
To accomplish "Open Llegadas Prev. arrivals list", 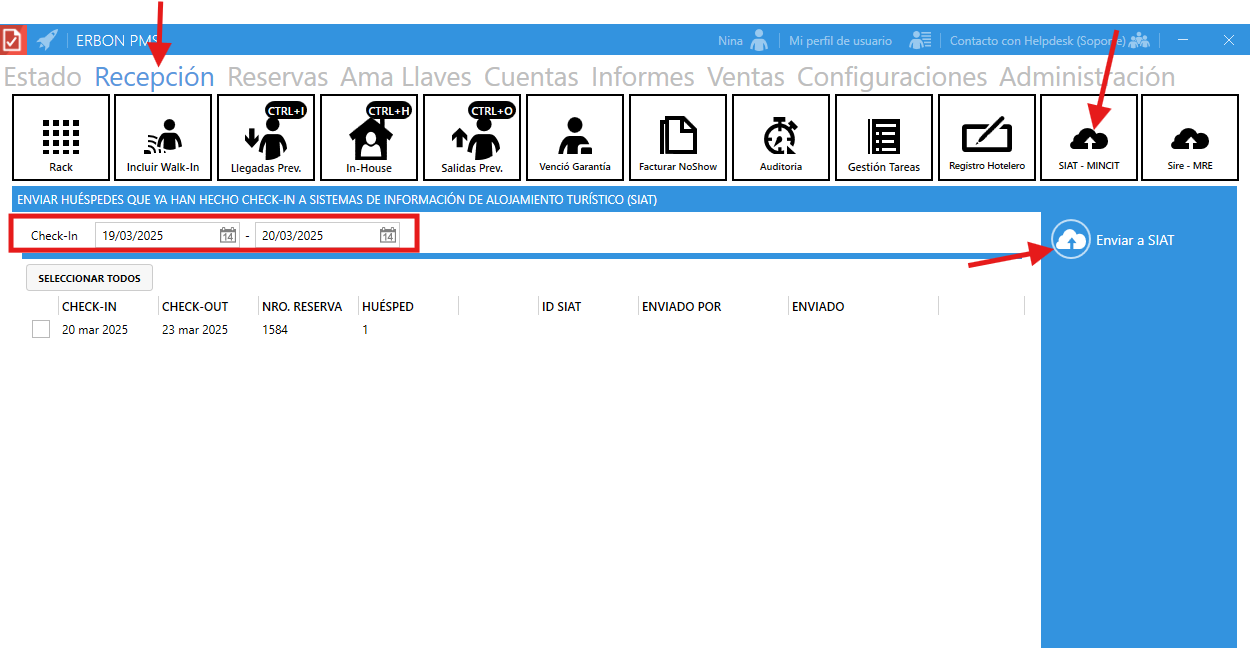I will point(266,137).
